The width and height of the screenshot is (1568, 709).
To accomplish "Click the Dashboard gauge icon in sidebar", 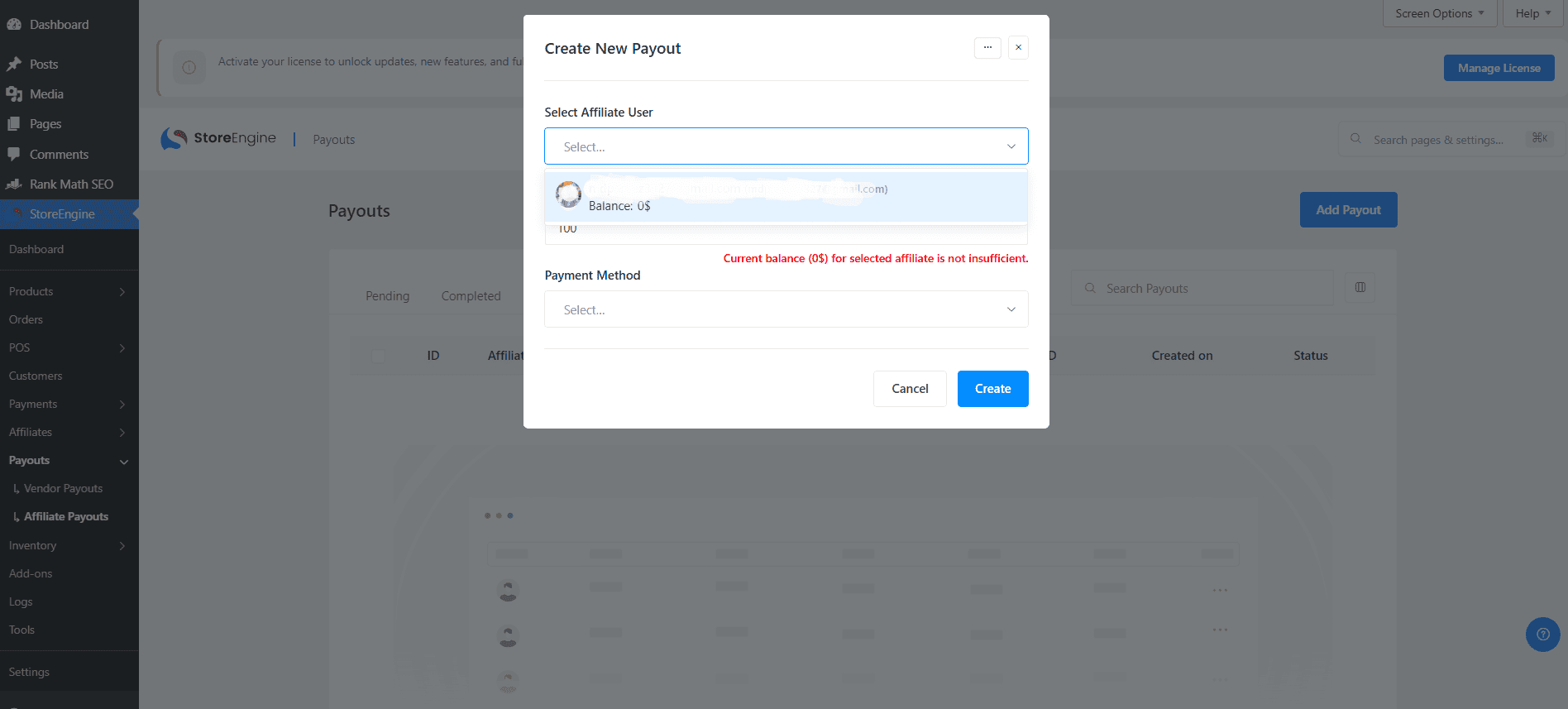I will [x=14, y=25].
